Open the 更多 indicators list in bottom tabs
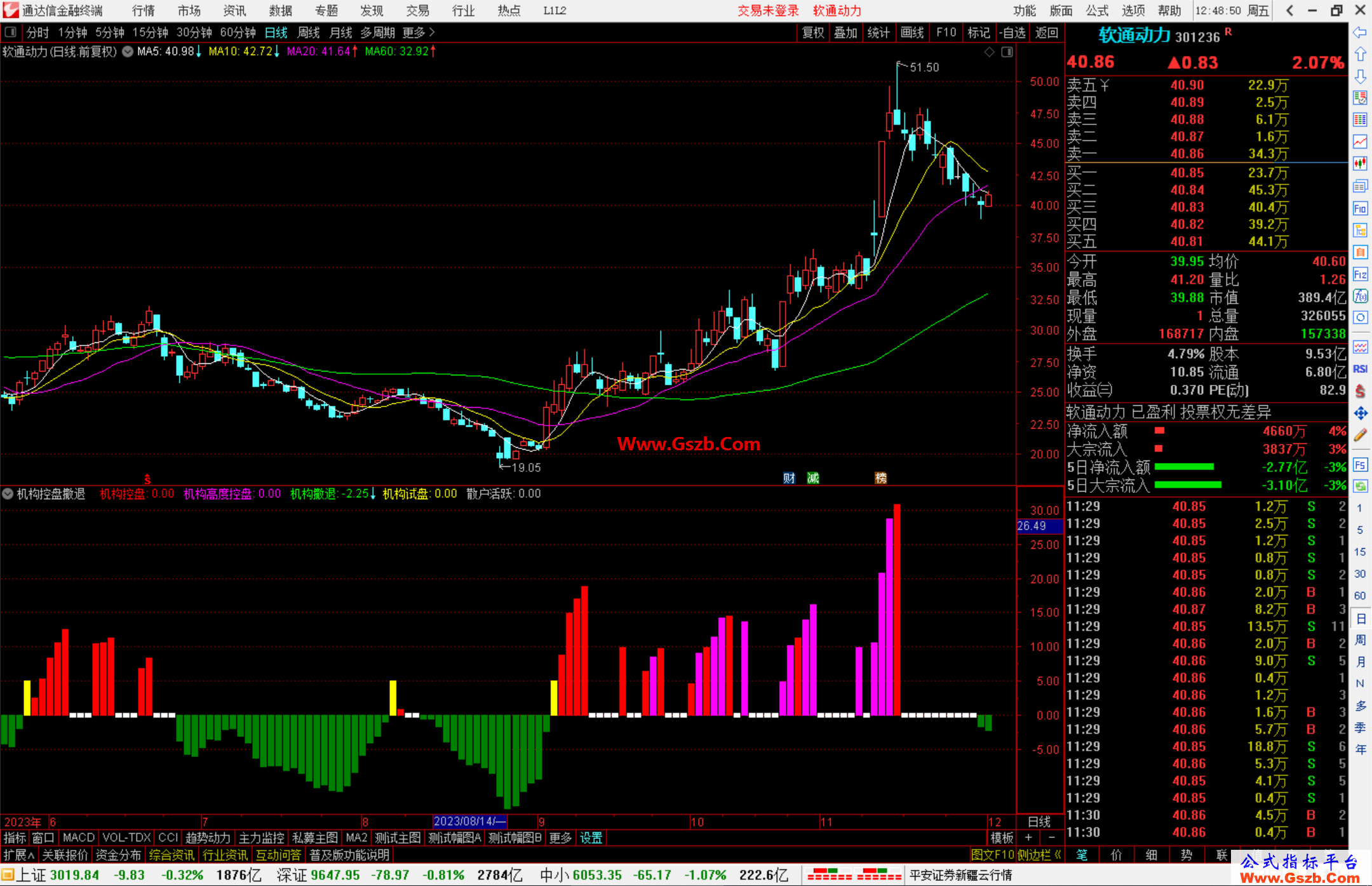Viewport: 1372px width, 886px height. pos(560,838)
